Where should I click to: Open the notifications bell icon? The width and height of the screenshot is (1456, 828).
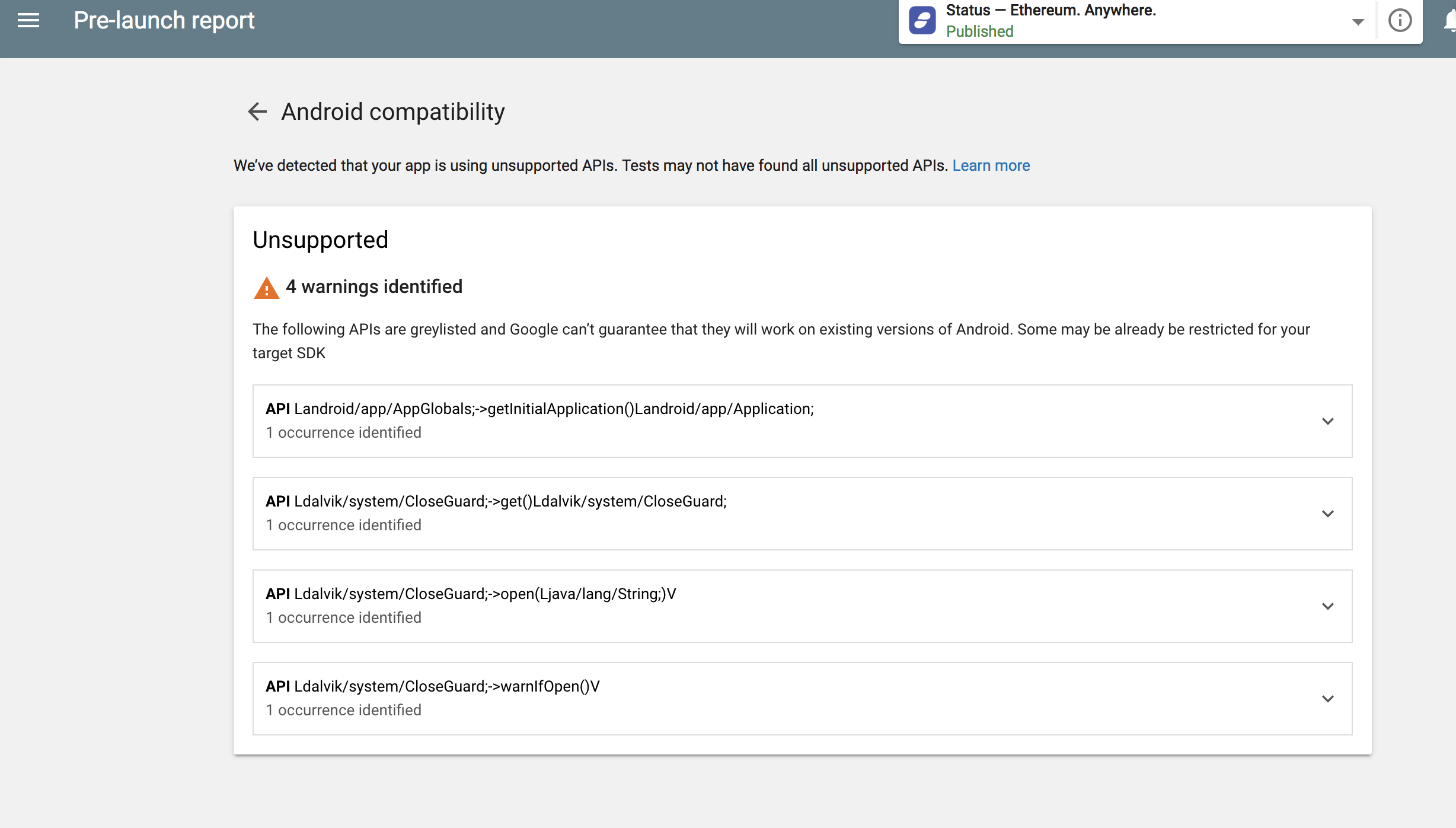(1450, 21)
